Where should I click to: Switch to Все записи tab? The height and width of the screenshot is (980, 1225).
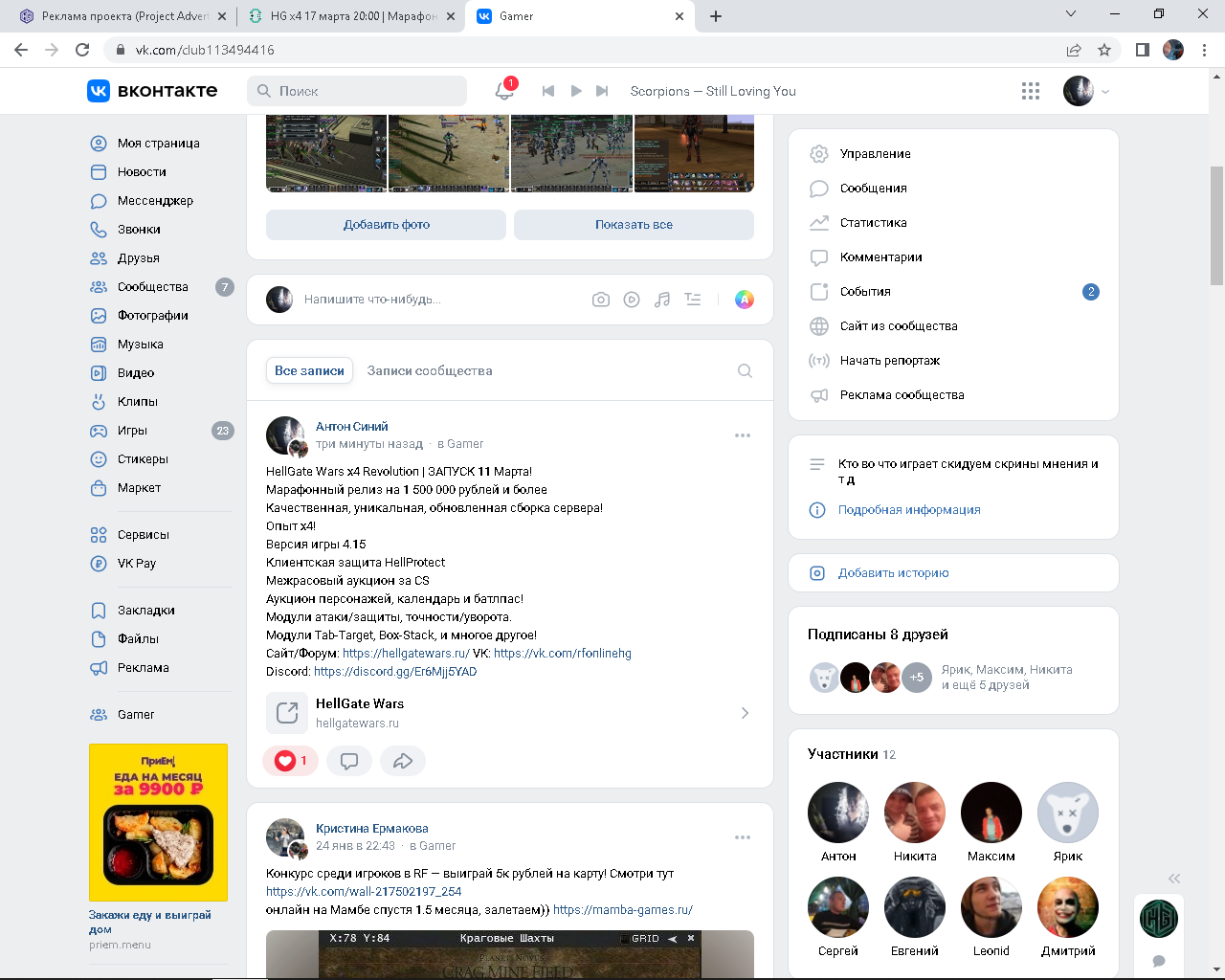(x=309, y=370)
